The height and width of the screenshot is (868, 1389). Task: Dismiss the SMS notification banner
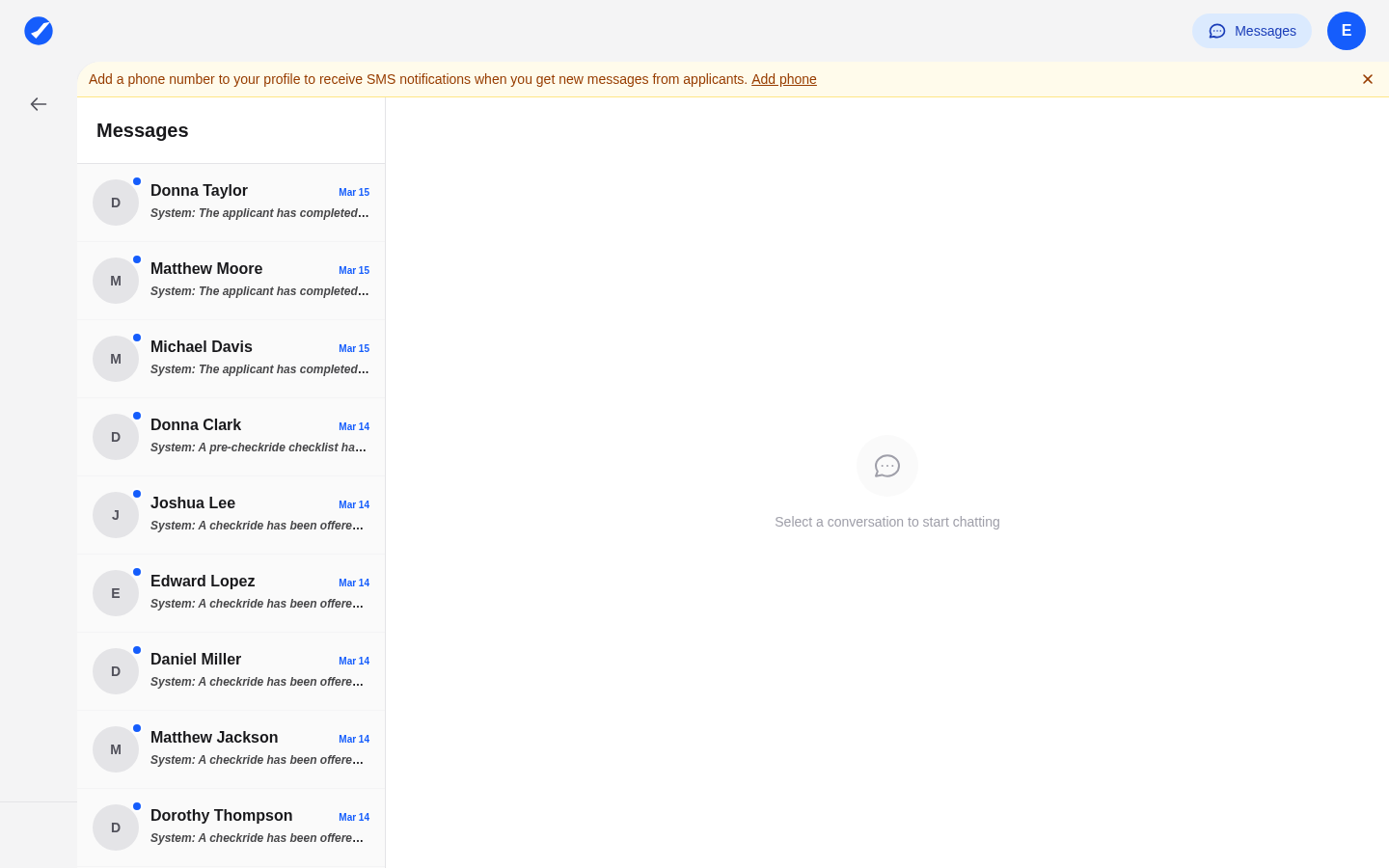coord(1368,79)
